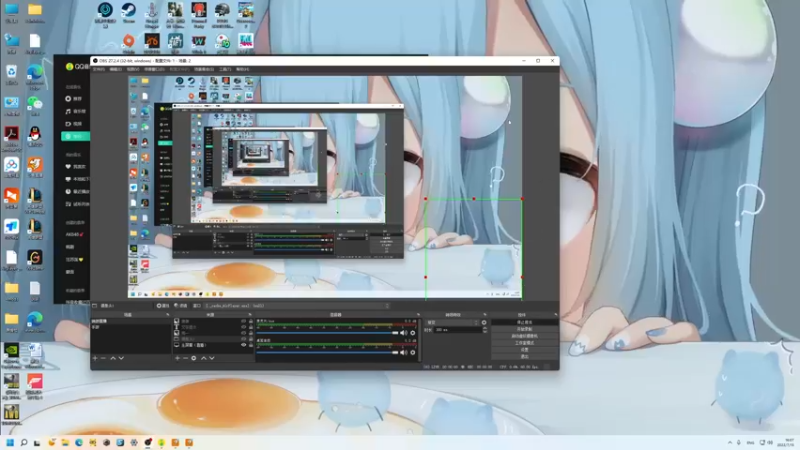
Task: Open source properties gear in Sources panel
Action: [x=194, y=358]
